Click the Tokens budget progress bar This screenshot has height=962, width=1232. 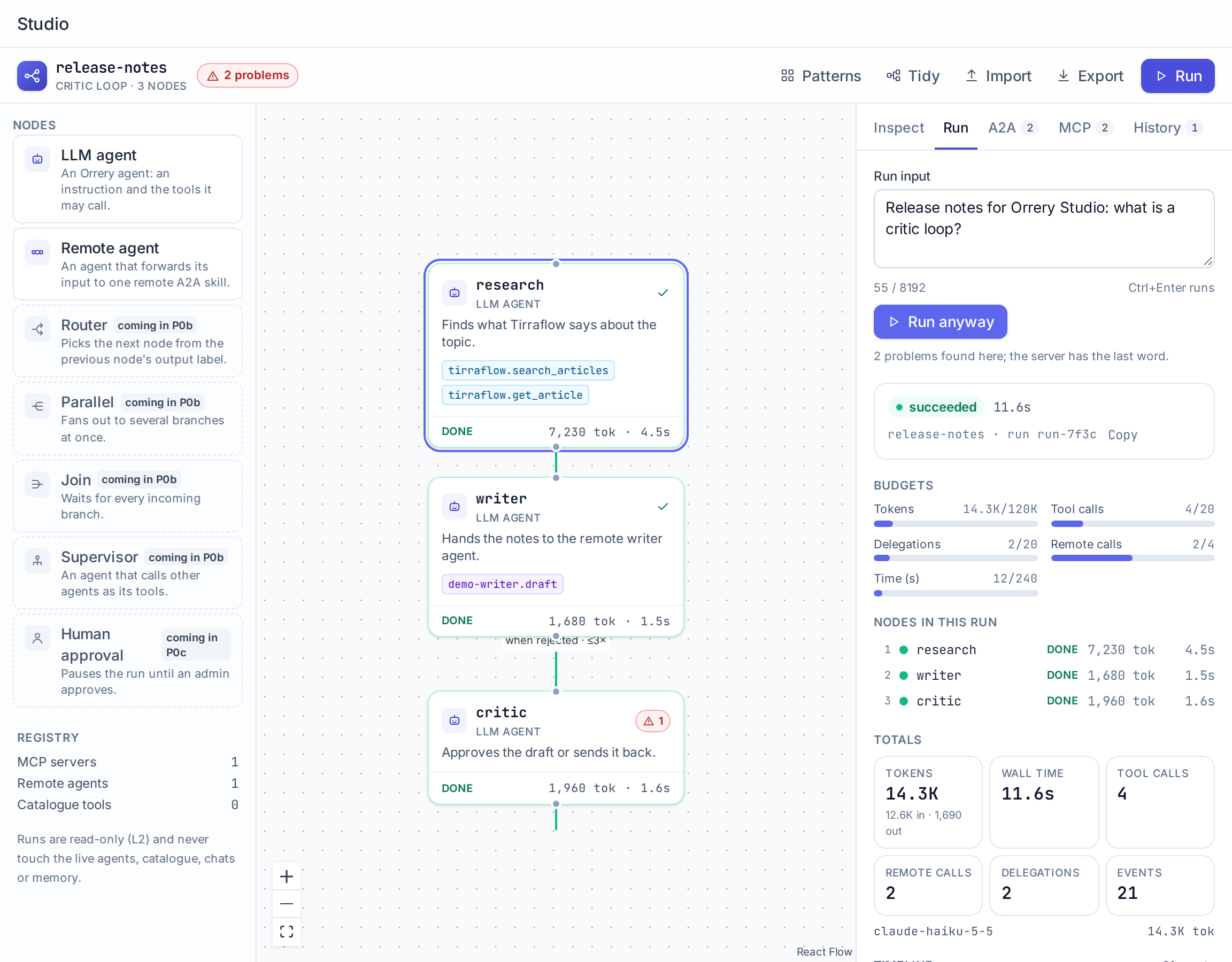[956, 524]
